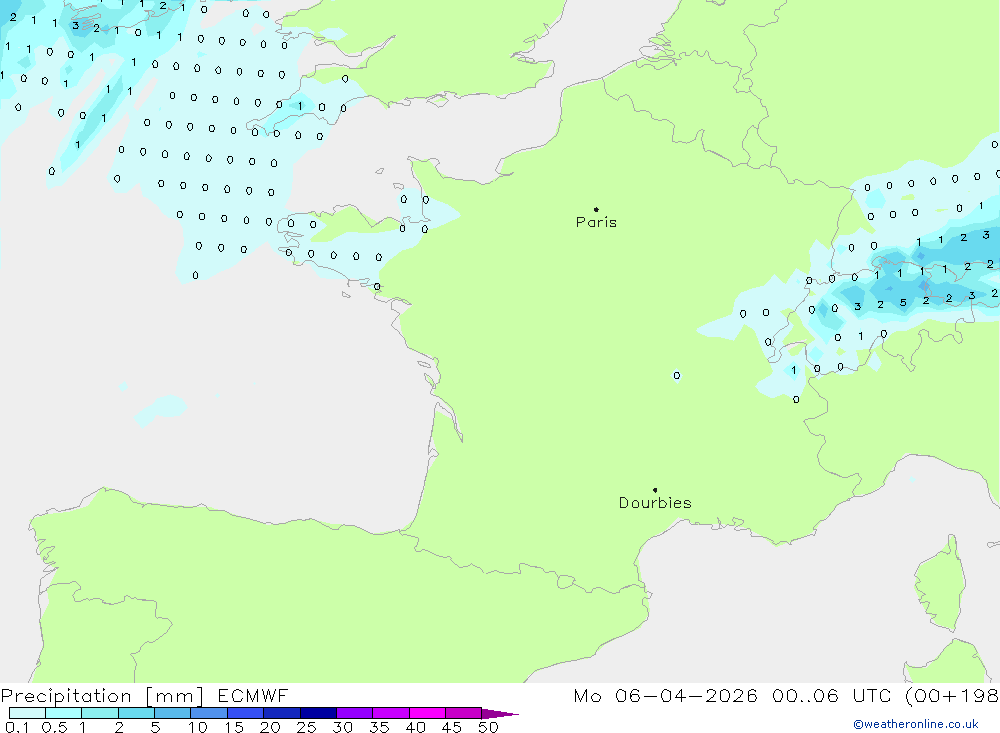Click the legend scale label '10'
Viewport: 1000px width, 733px height.
point(198,727)
